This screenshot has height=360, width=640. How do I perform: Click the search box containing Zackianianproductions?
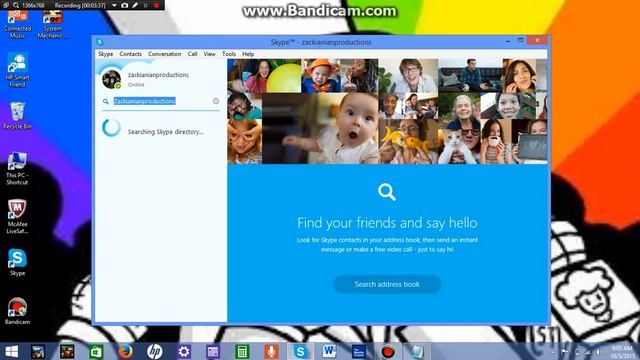click(x=161, y=101)
